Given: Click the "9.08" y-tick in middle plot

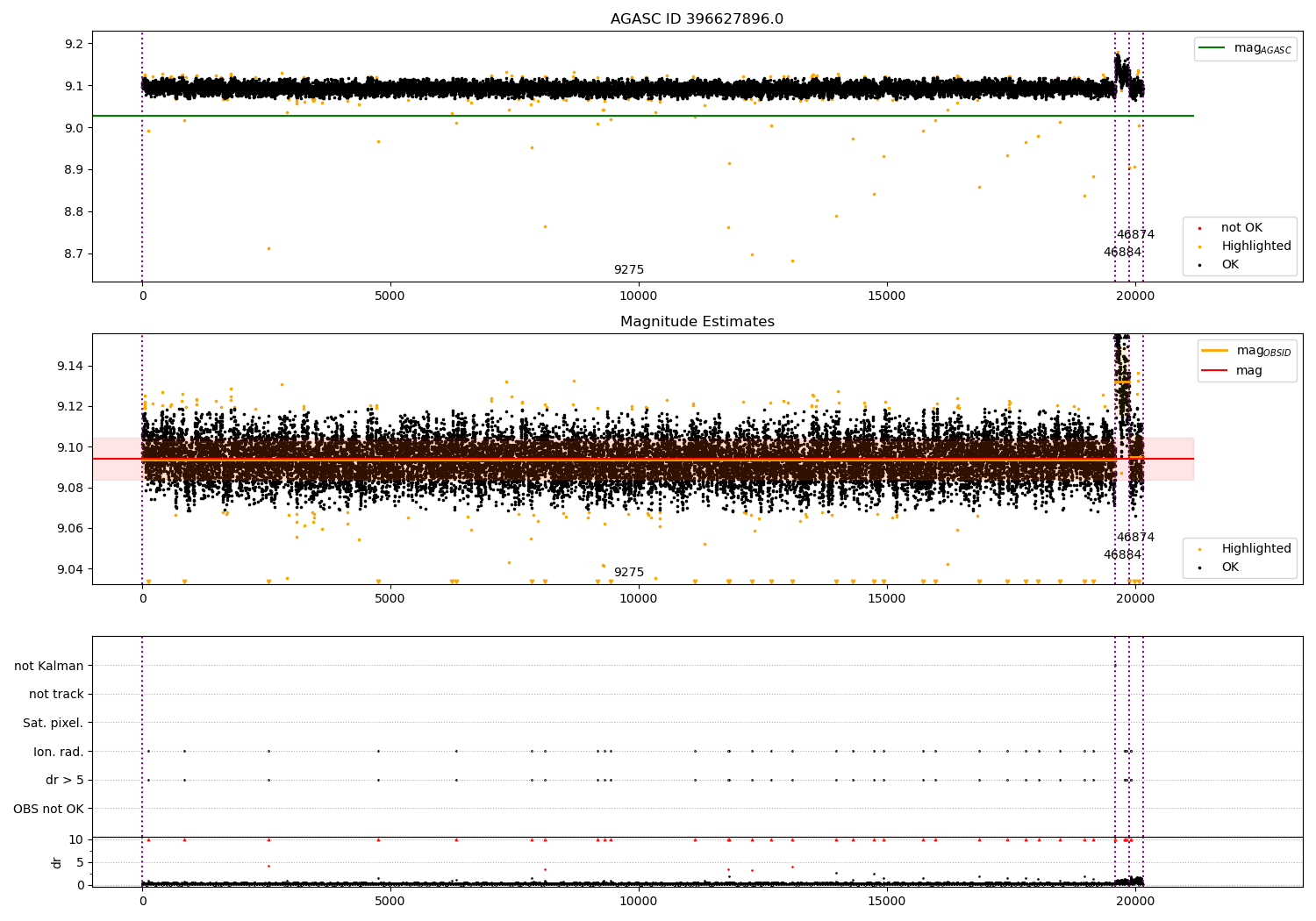Looking at the screenshot, I should pos(72,488).
